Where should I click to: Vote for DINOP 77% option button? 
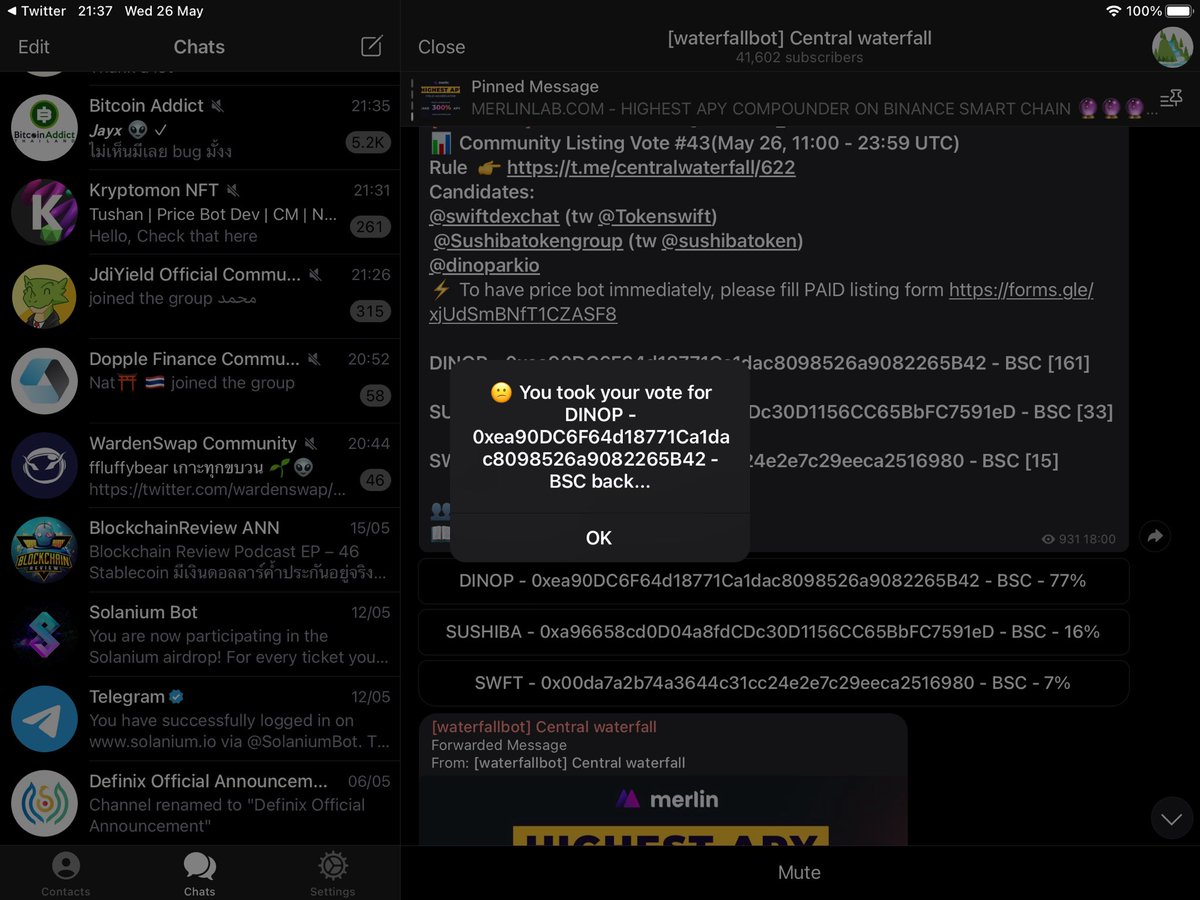coord(773,581)
